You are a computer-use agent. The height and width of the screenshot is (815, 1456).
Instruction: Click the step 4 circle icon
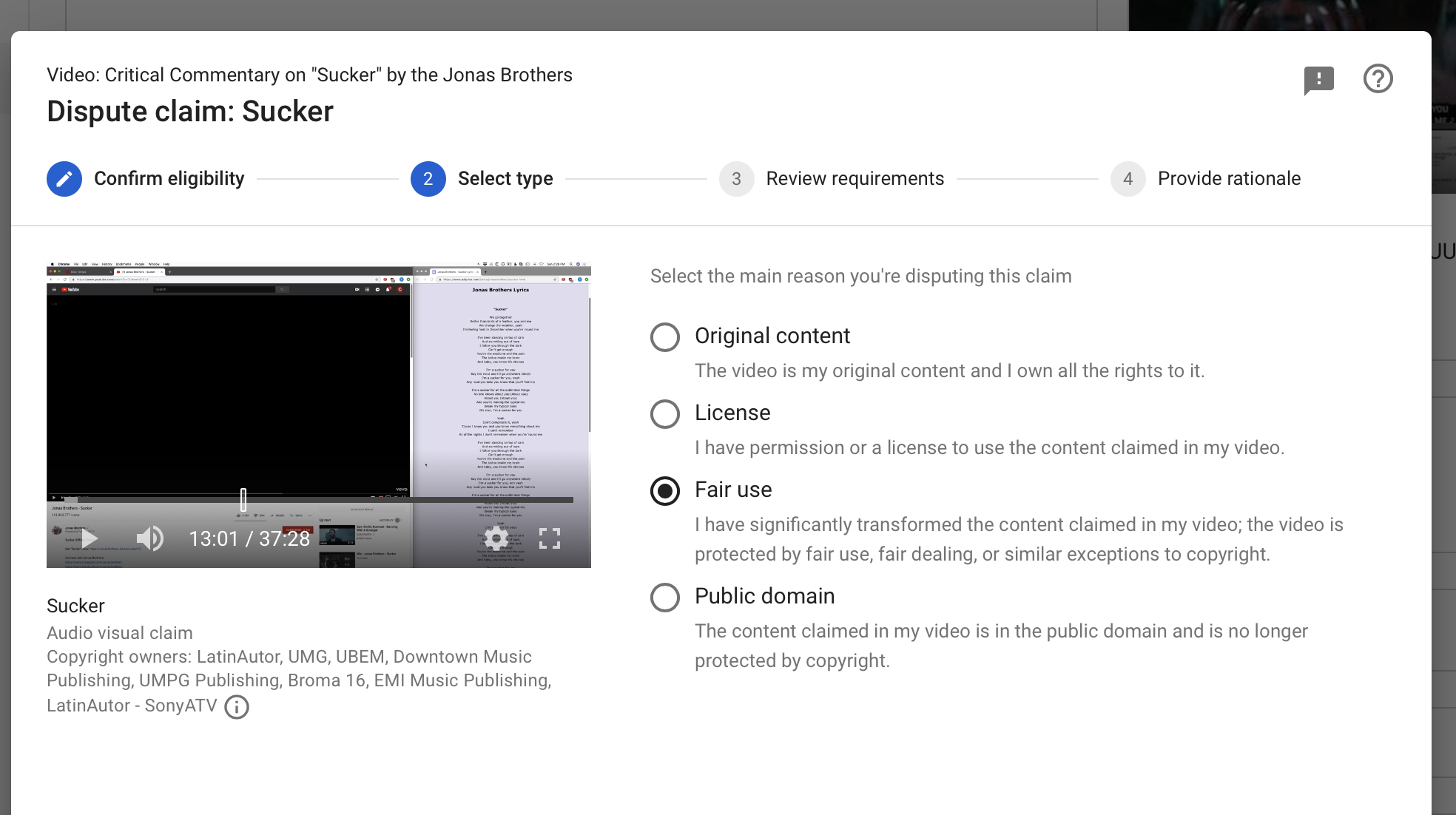(x=1128, y=179)
